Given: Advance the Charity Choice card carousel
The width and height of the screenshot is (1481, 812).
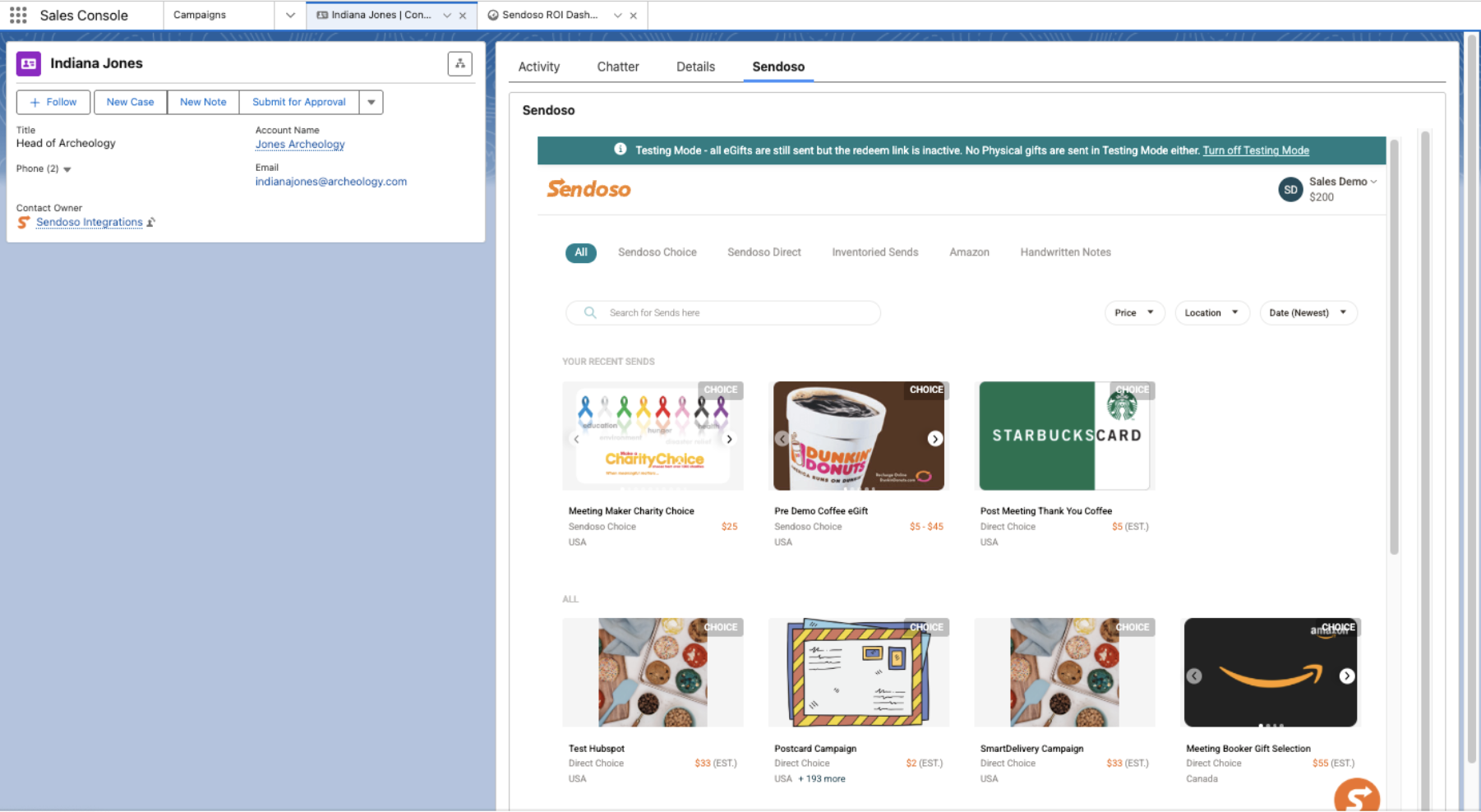Looking at the screenshot, I should coord(729,439).
